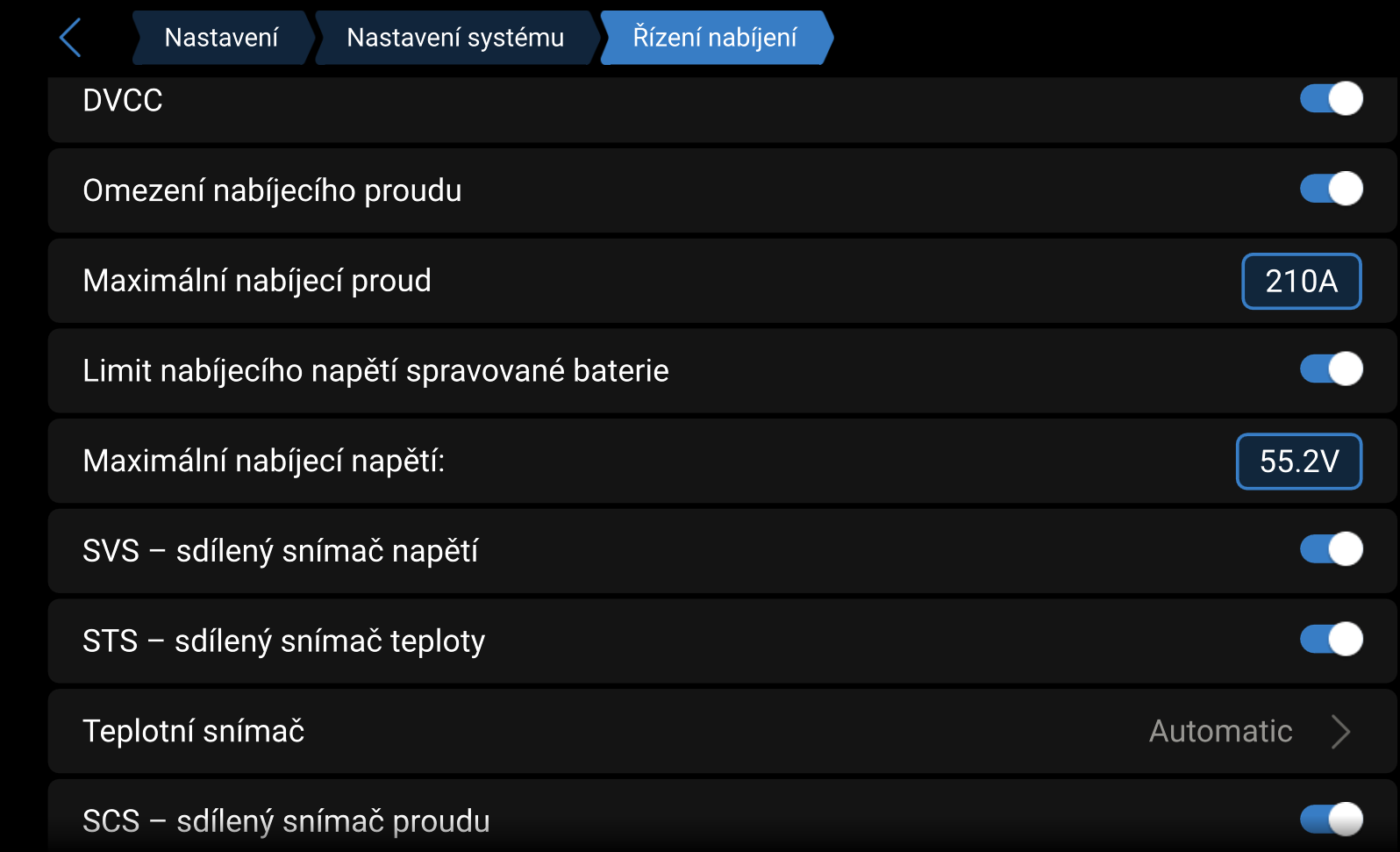
Task: Toggle Limit nabíjecího napětí spravované baterie
Action: (1331, 369)
